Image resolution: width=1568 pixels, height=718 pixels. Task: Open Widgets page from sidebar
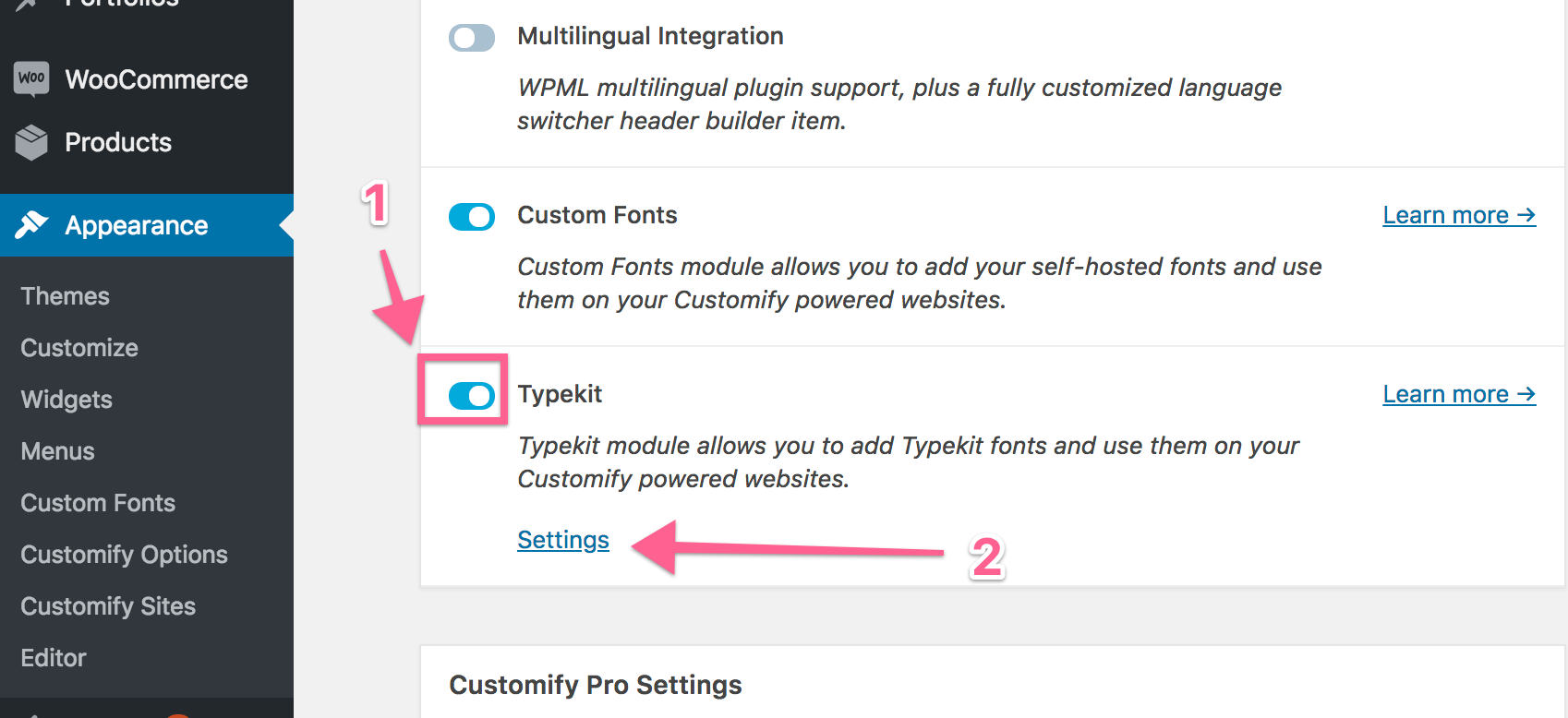pos(66,400)
